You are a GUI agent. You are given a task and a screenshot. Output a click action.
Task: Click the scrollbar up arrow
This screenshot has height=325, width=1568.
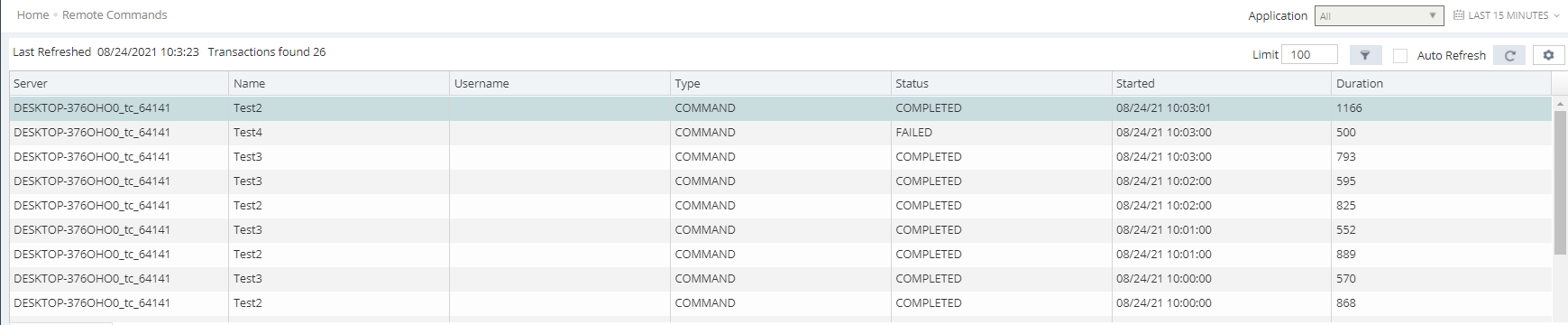1560,104
